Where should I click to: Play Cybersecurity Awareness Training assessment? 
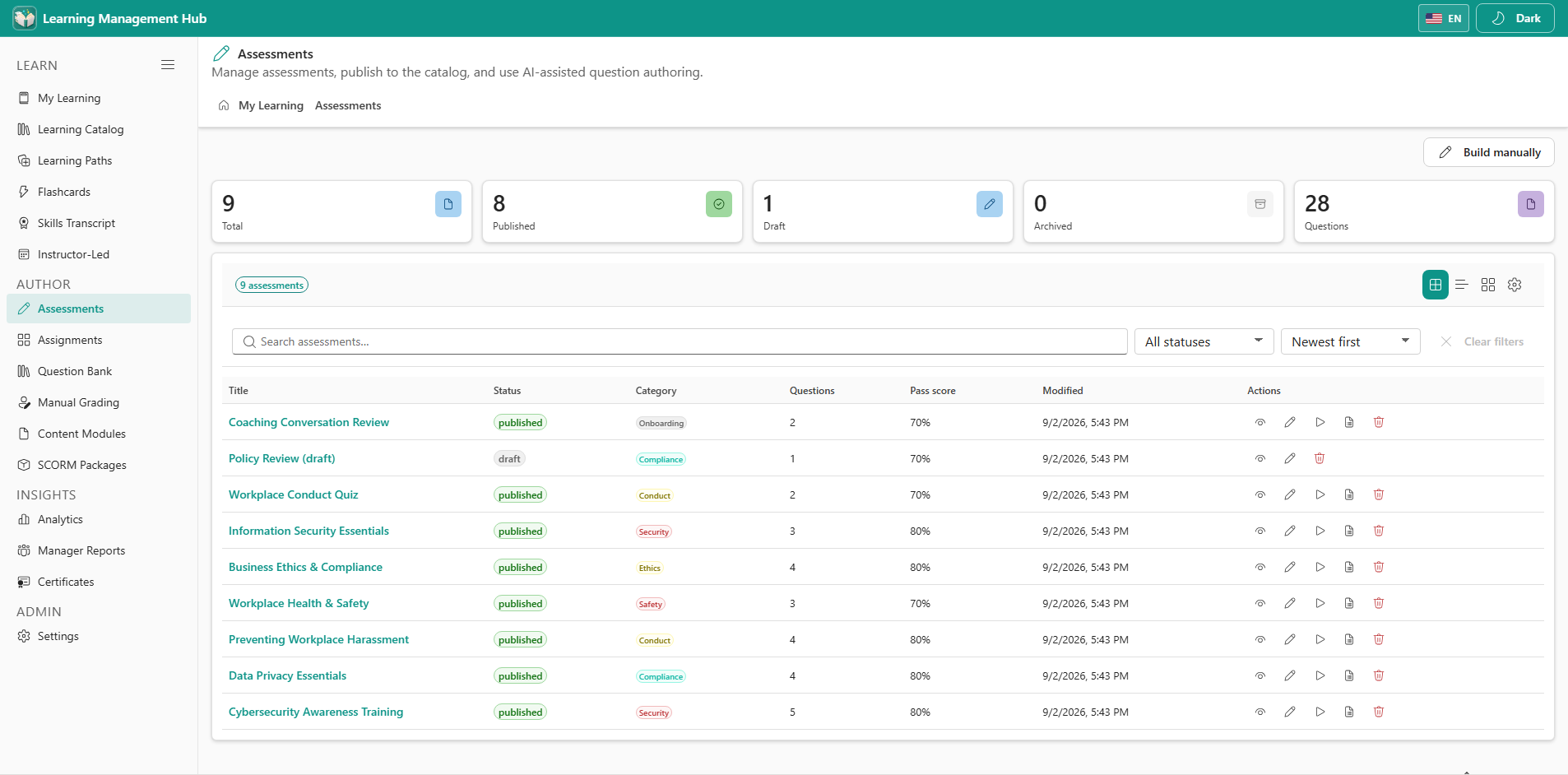coord(1320,712)
